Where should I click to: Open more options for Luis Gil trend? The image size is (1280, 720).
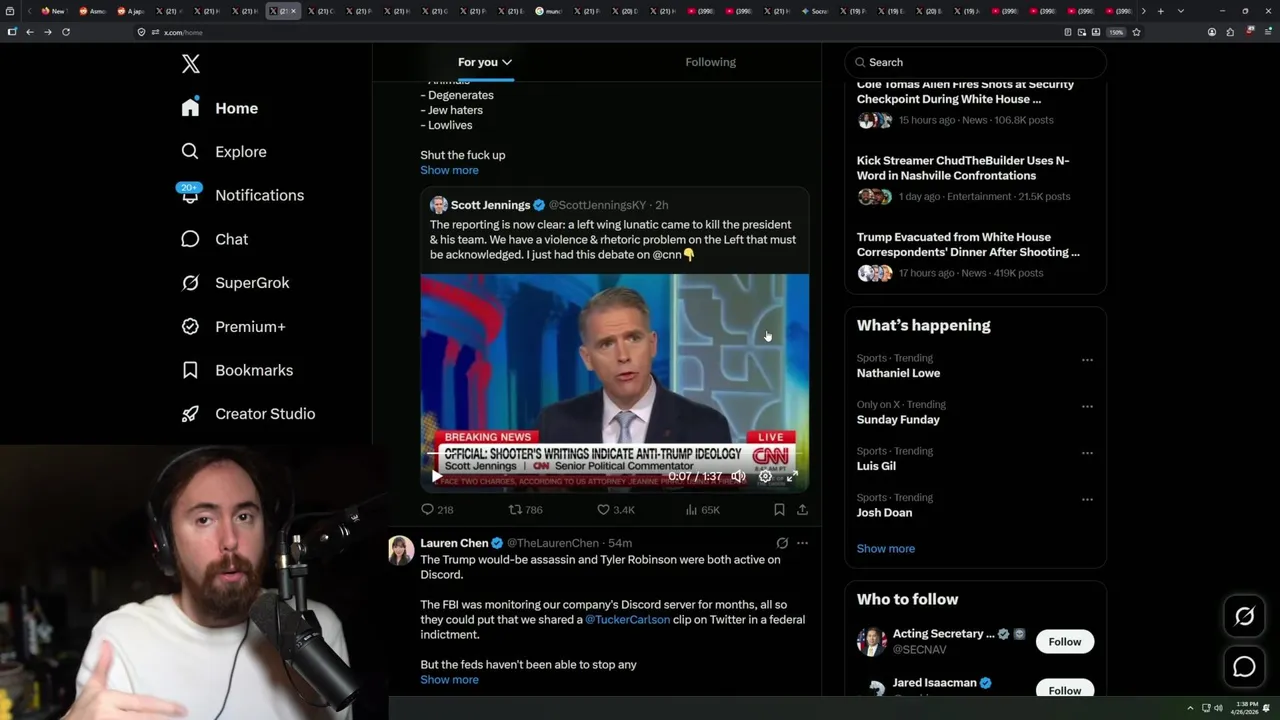click(x=1087, y=453)
